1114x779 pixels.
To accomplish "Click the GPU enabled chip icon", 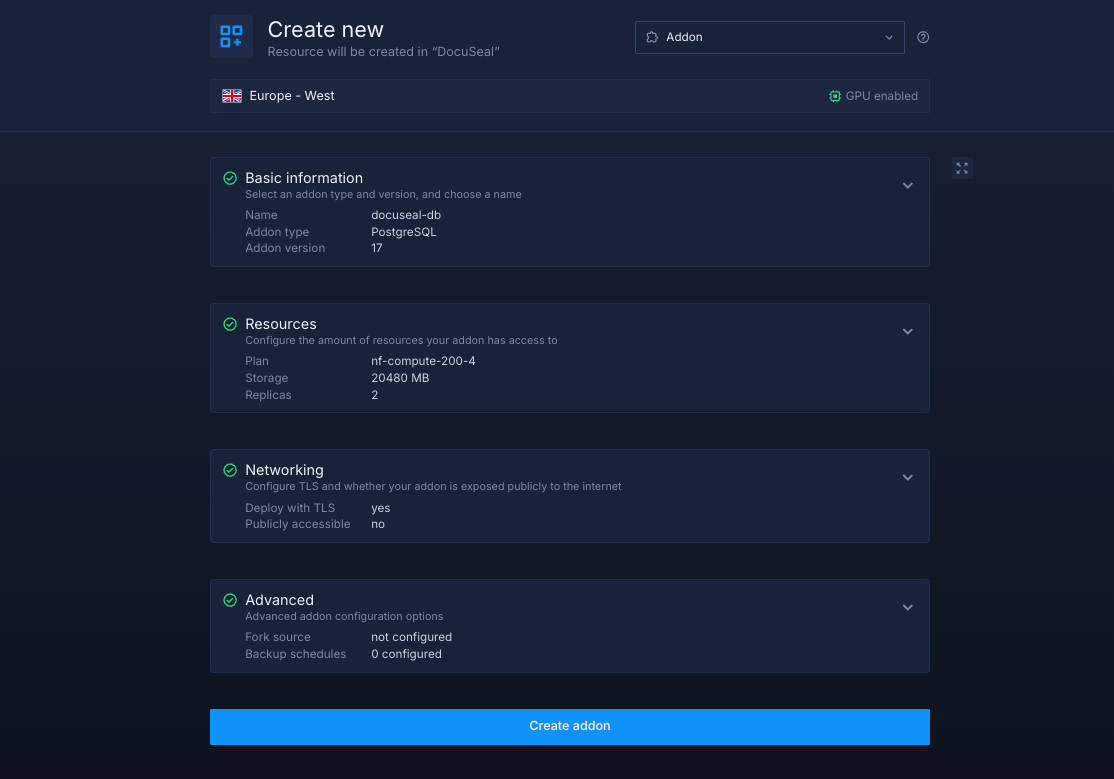I will point(835,96).
